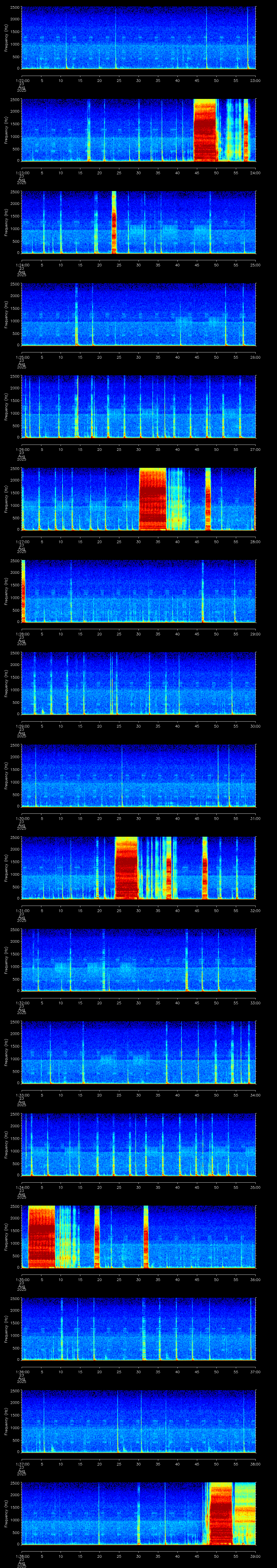Open the spectrogram panel starting at 1:28:00
Viewport: 277px width, 1568px height.
click(x=139, y=591)
